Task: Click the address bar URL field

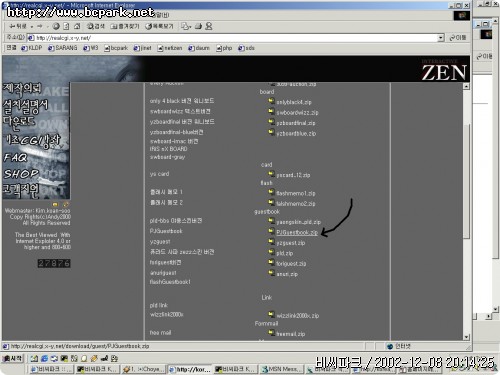Action: 232,38
